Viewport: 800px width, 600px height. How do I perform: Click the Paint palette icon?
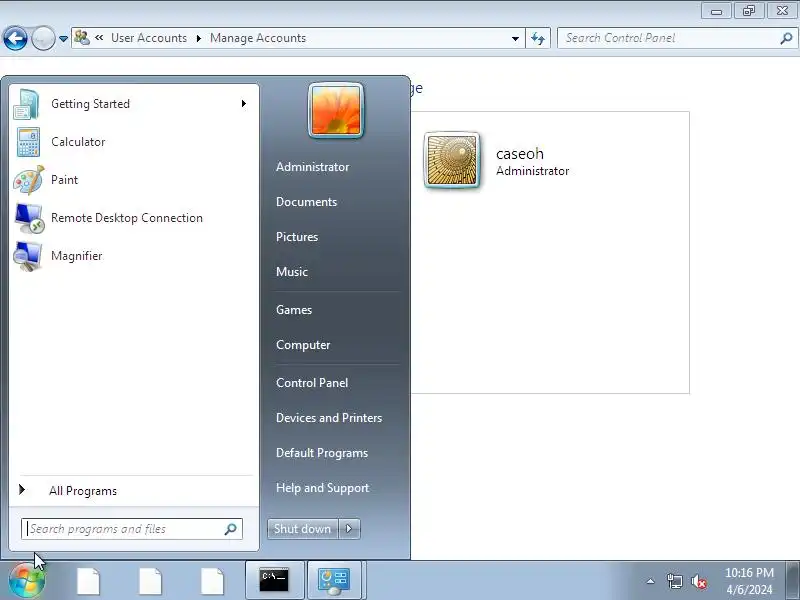29,180
